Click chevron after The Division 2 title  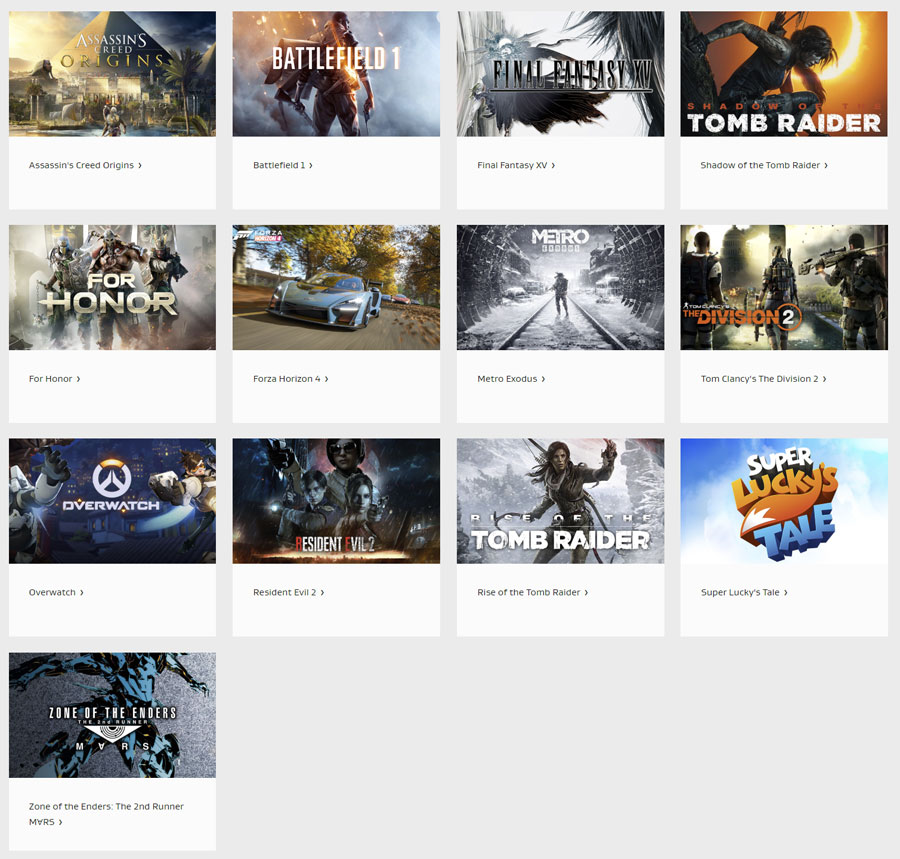[825, 379]
